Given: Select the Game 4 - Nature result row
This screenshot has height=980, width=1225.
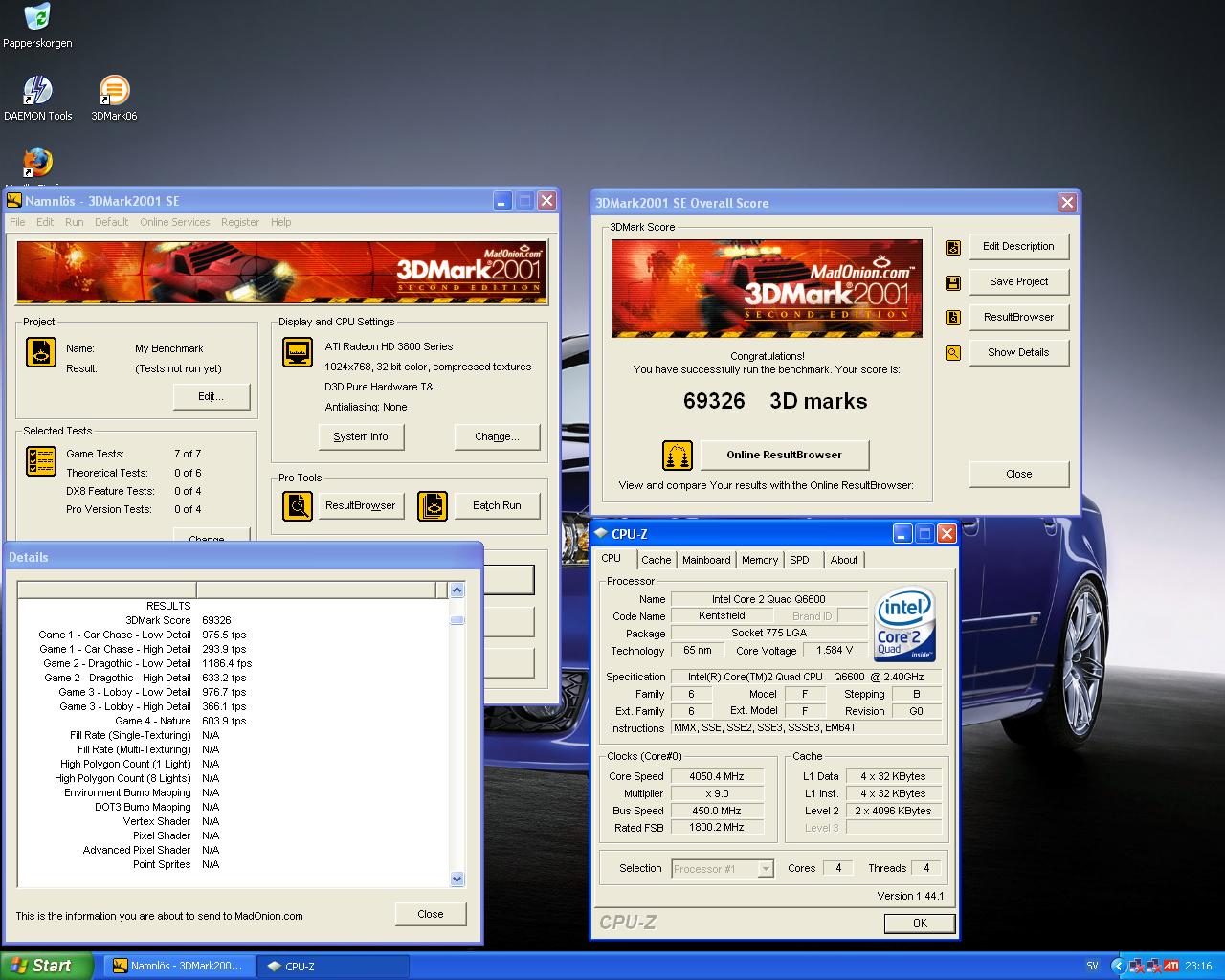Looking at the screenshot, I should 233,721.
